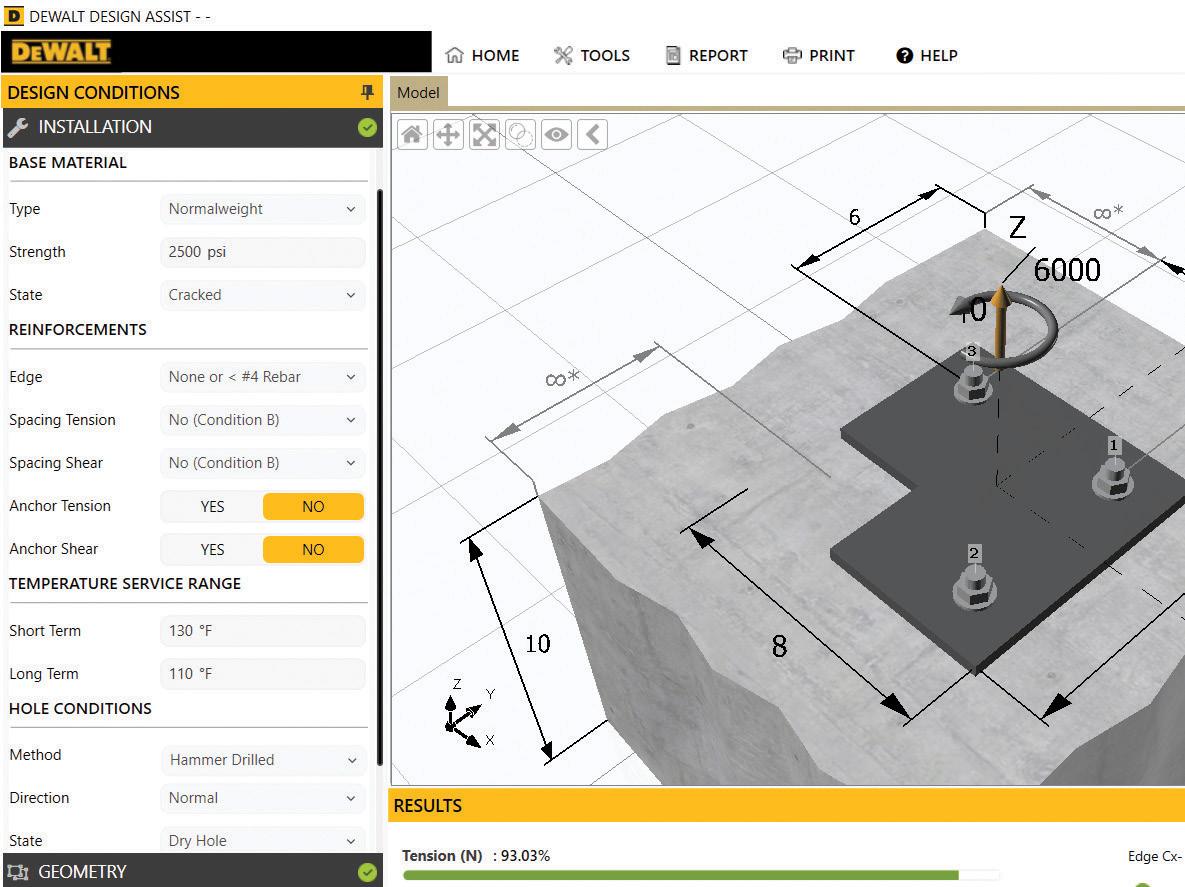Viewport: 1185px width, 887px height.
Task: Select the pan/move tool icon
Action: pos(448,135)
